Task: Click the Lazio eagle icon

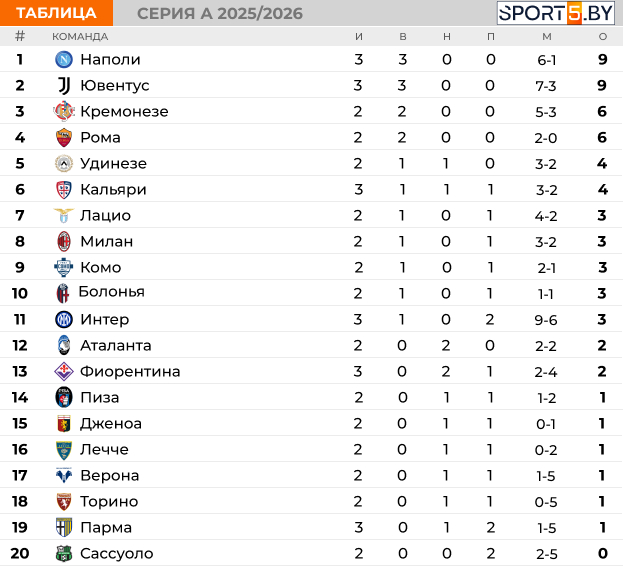Action: [x=64, y=215]
